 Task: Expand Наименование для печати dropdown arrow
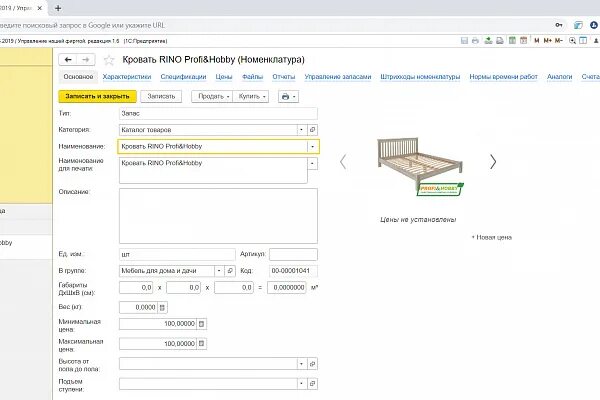coord(313,163)
